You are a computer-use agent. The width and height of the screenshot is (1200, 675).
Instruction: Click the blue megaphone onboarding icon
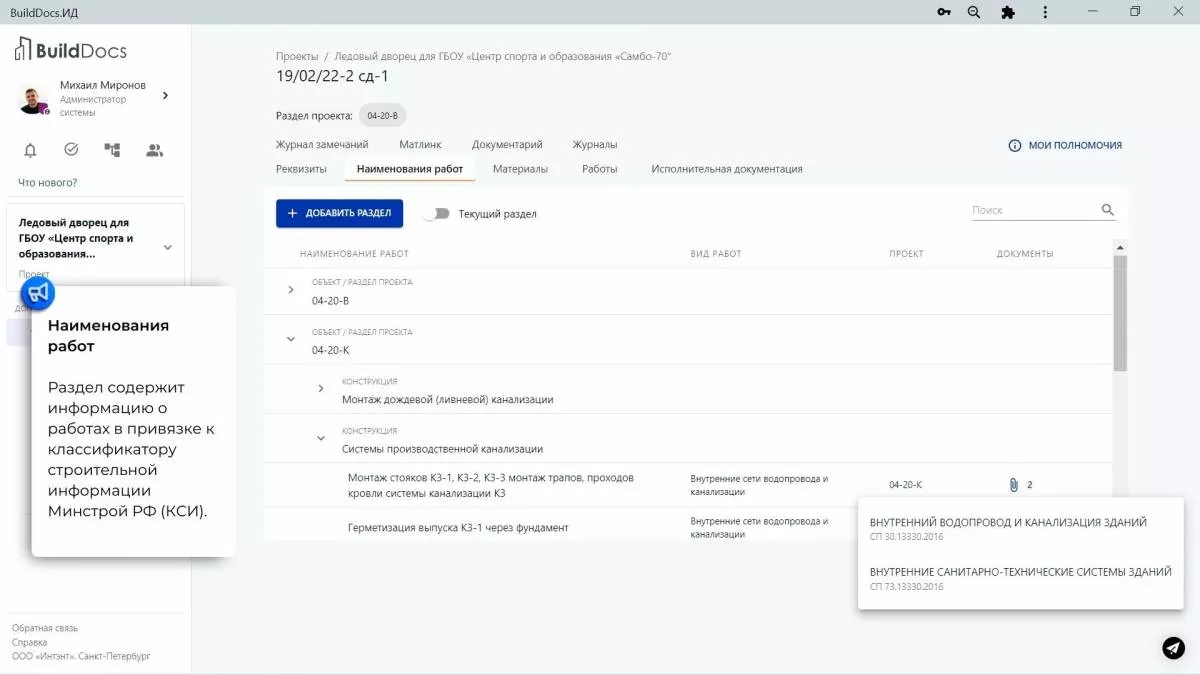point(36,293)
